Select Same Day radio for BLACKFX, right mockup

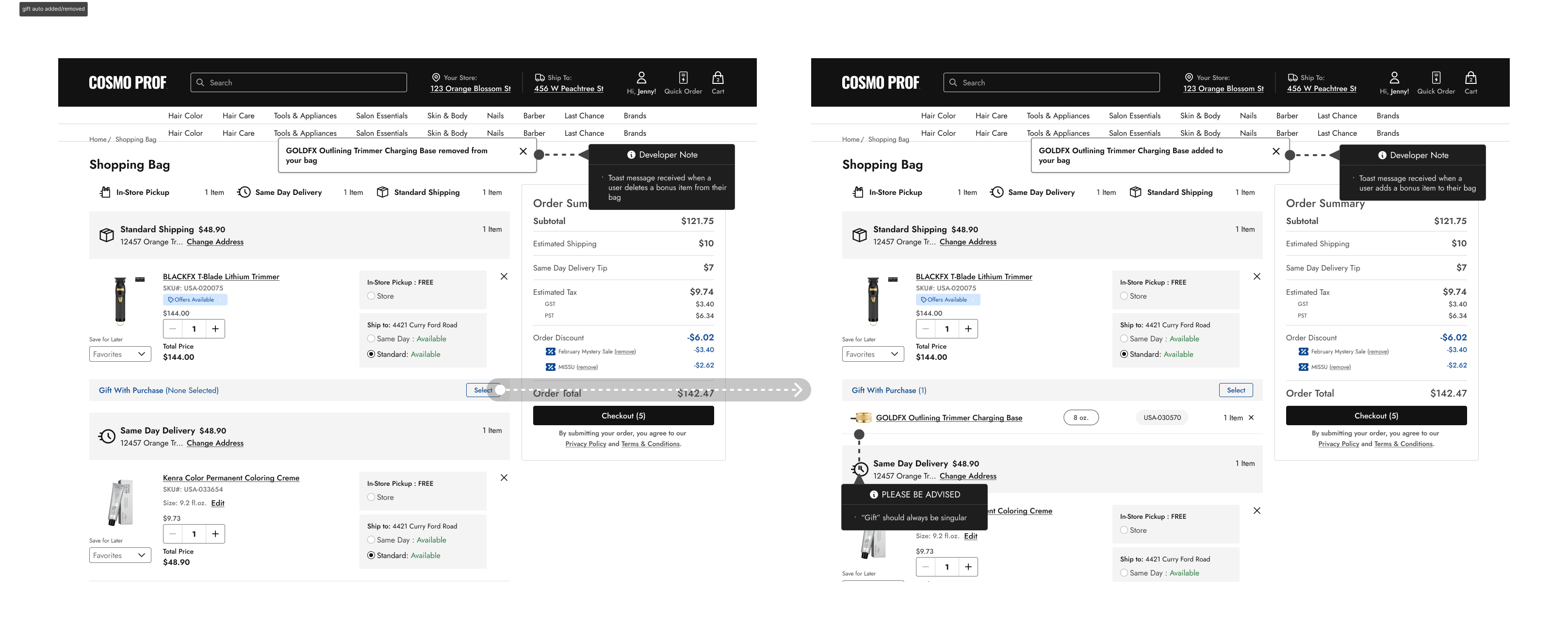[1124, 339]
